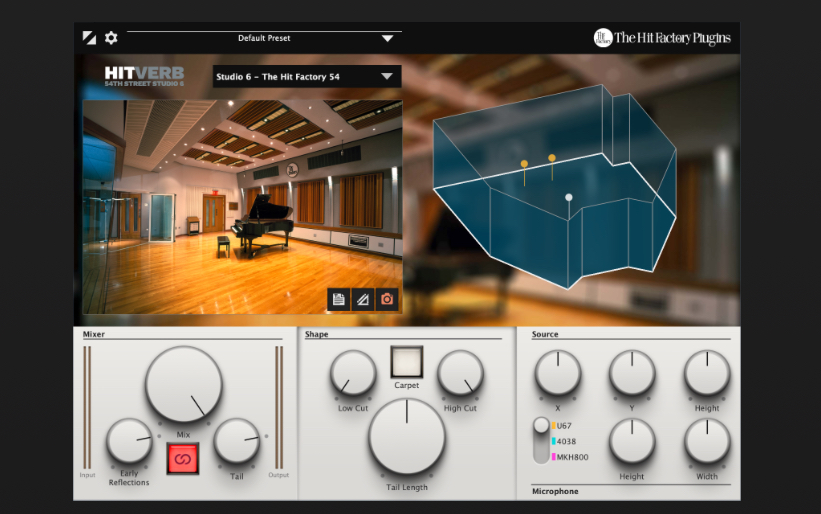Viewport: 821px width, 514px height.
Task: Click the Tail Length knob
Action: click(406, 437)
